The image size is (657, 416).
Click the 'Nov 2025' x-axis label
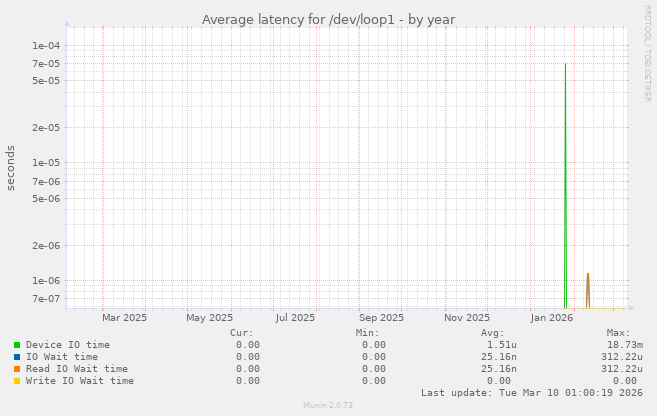click(467, 318)
